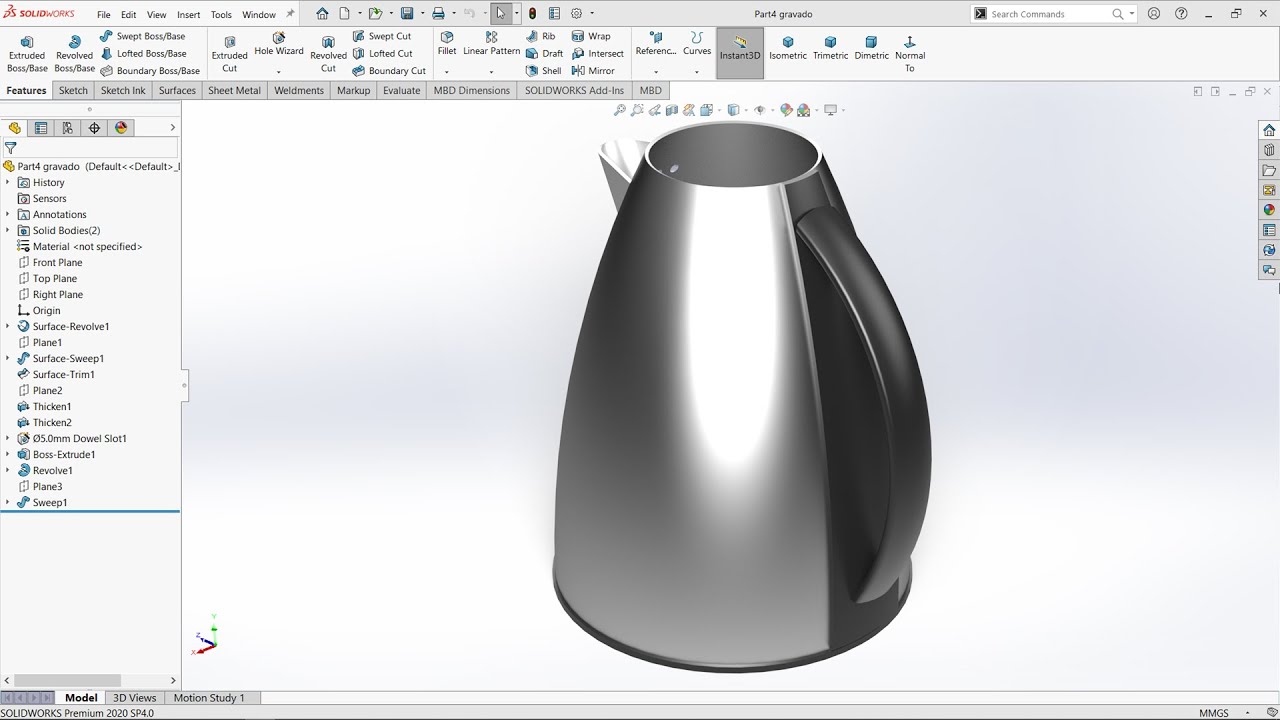Viewport: 1280px width, 720px height.
Task: Open the File menu
Action: 103,15
